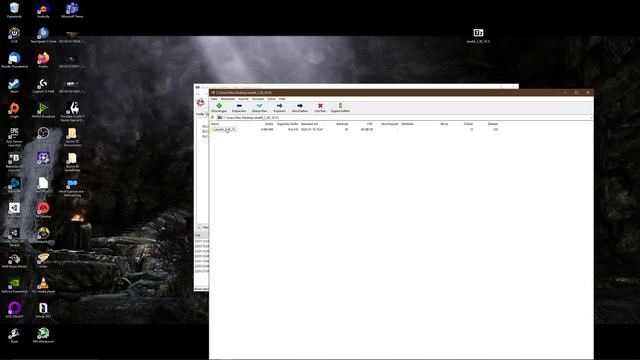Click the Kopieren (Copy) arrow icon
This screenshot has height=360, width=640.
click(280, 106)
